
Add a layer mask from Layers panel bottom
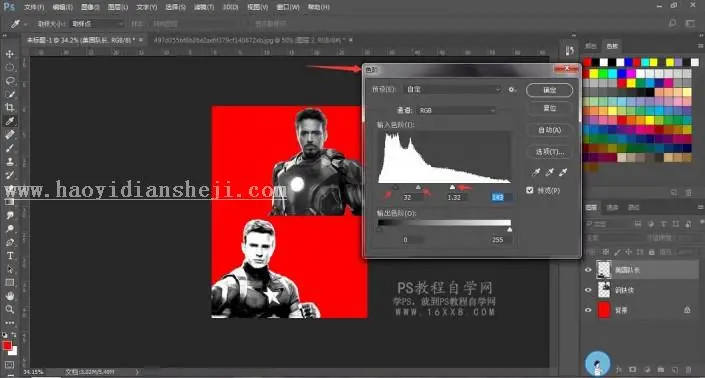[633, 369]
